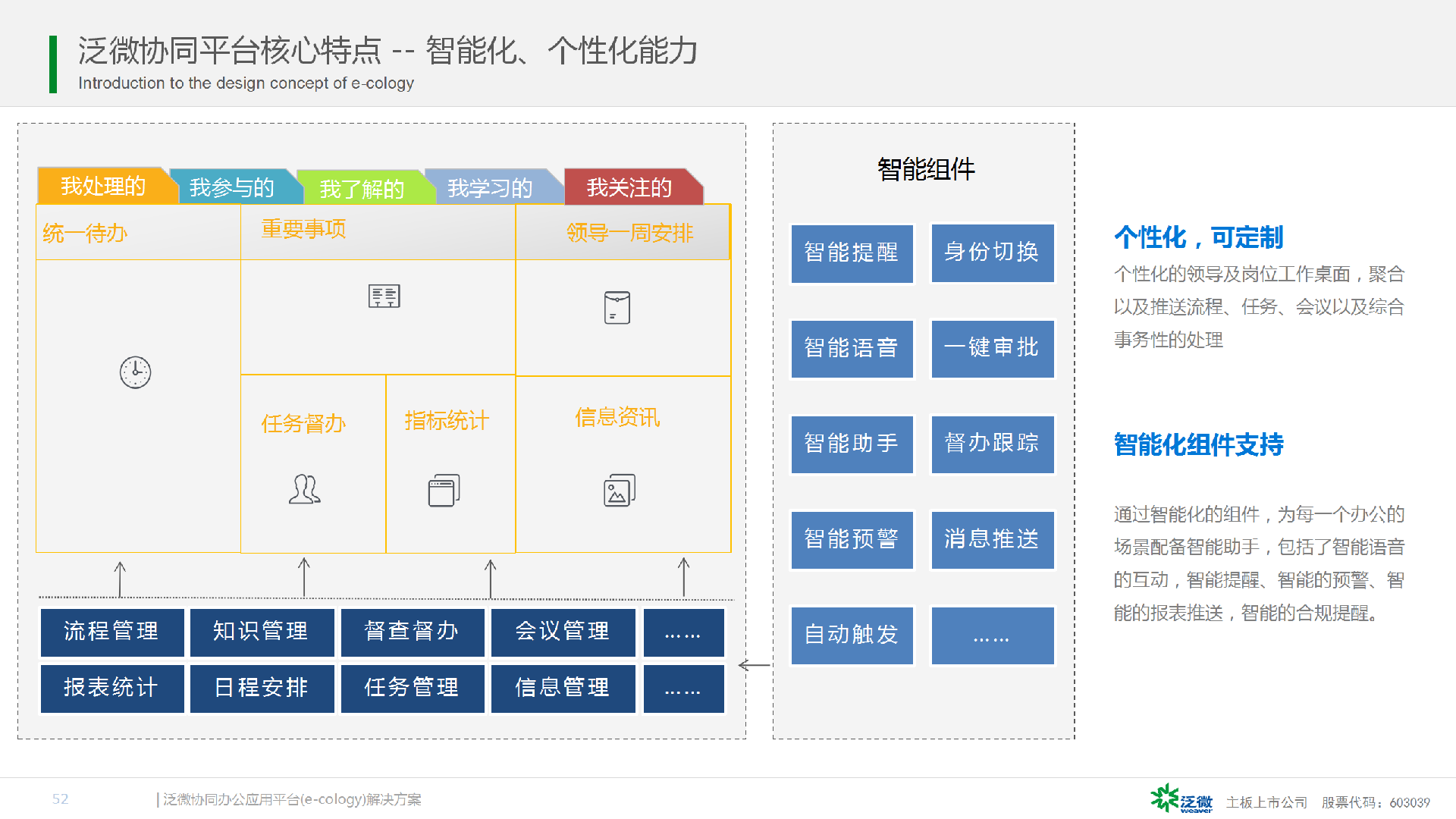The width and height of the screenshot is (1456, 819).
Task: Click the 身份切换 button
Action: (992, 253)
